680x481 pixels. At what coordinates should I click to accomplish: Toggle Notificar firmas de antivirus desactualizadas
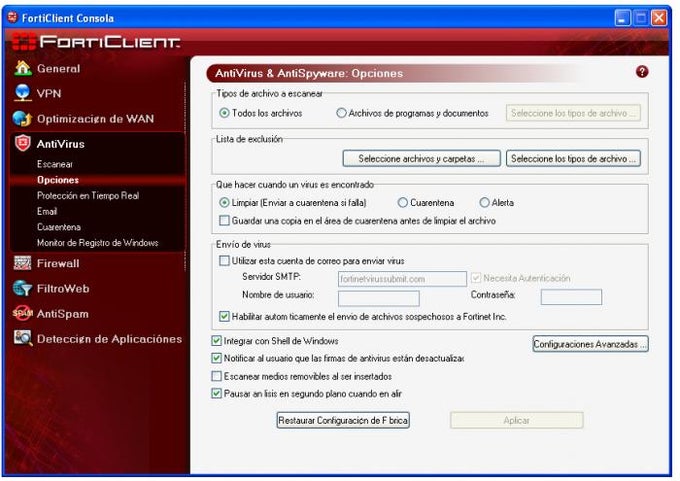pyautogui.click(x=216, y=358)
